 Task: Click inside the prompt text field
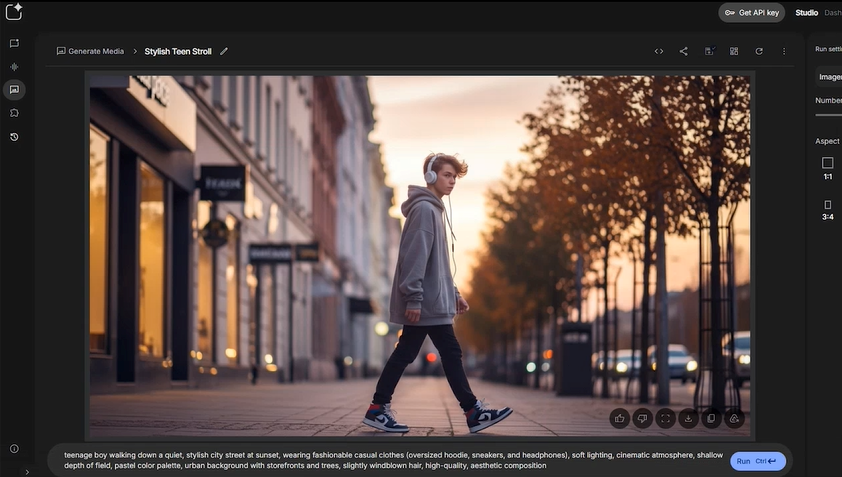[393, 460]
